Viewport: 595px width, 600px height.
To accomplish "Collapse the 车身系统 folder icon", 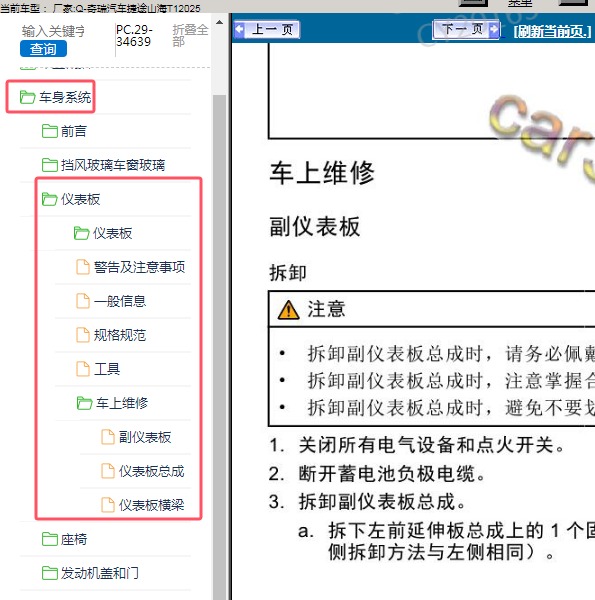I will pos(28,97).
